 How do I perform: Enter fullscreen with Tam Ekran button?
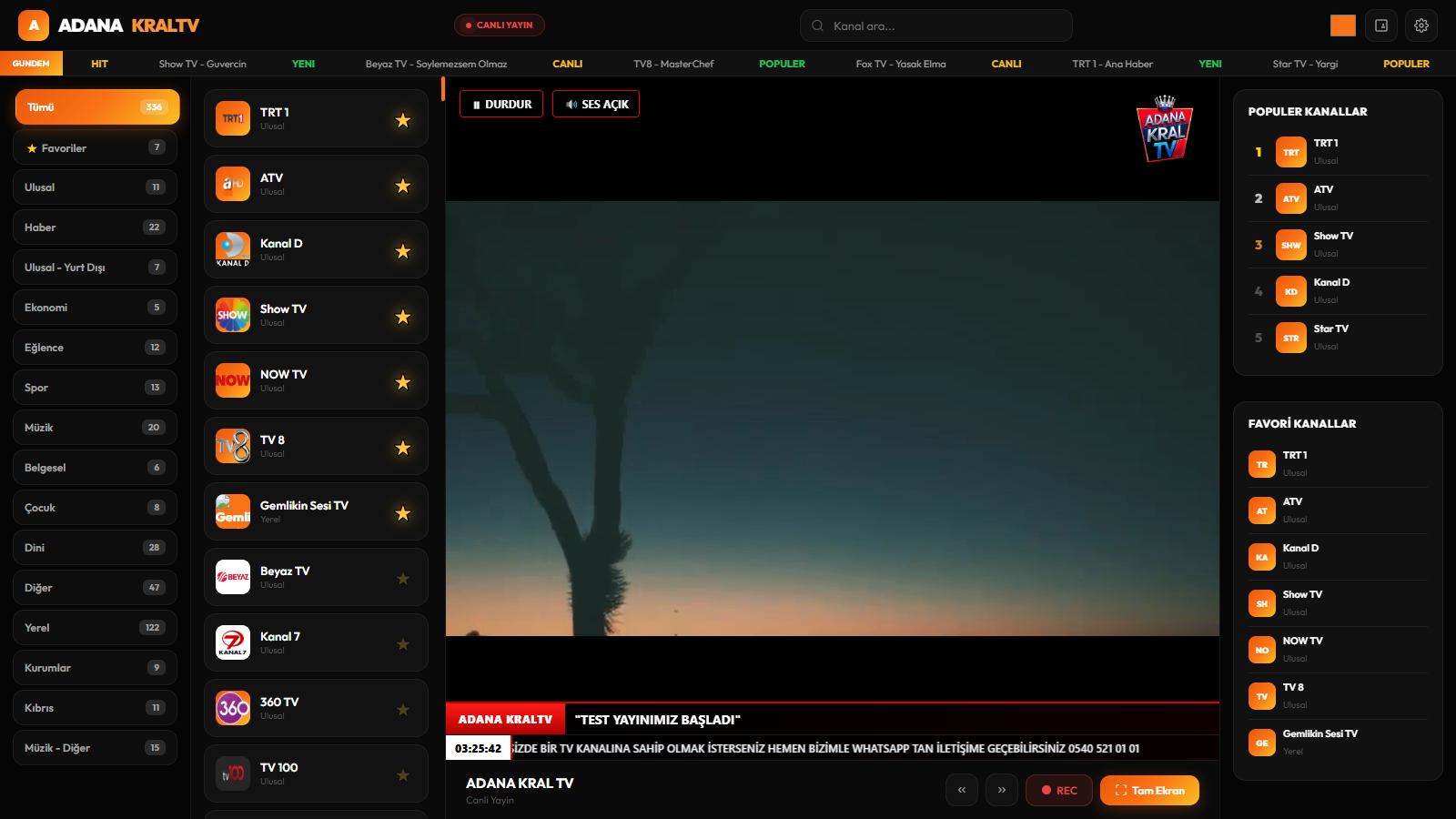coord(1149,790)
